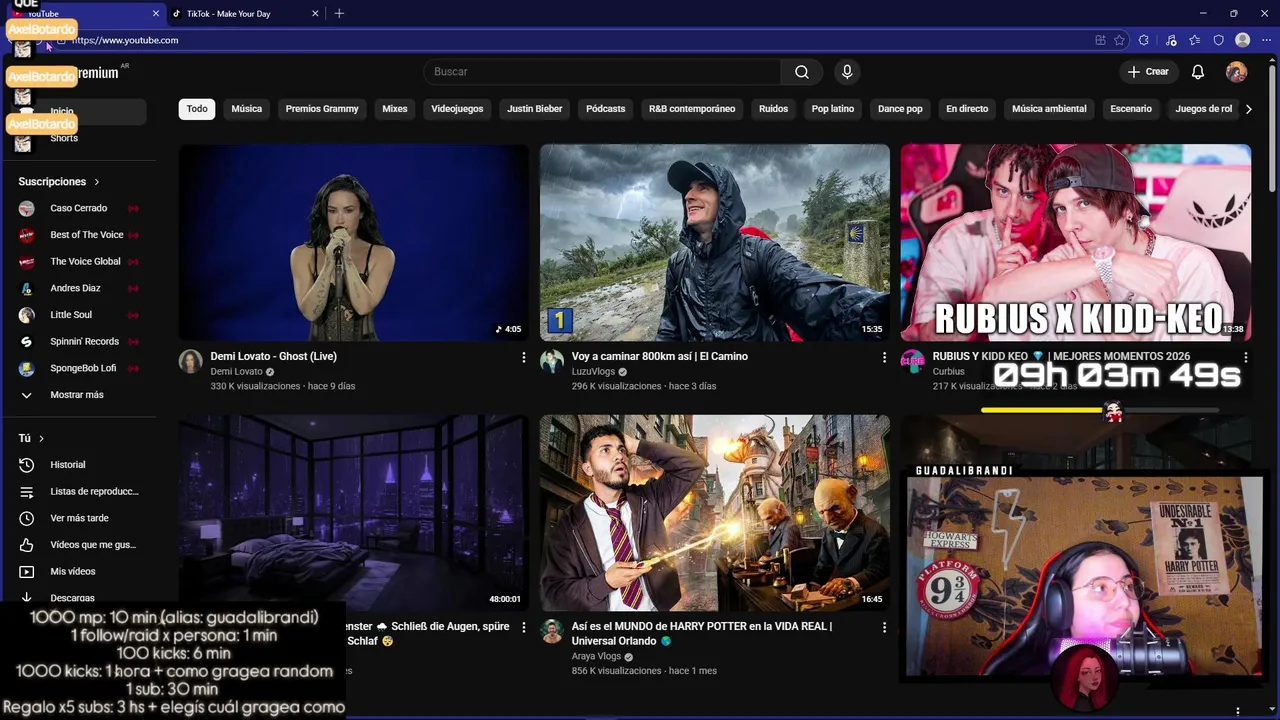Image resolution: width=1280 pixels, height=720 pixels.
Task: Open Historial clock icon in sidebar
Action: (27, 465)
